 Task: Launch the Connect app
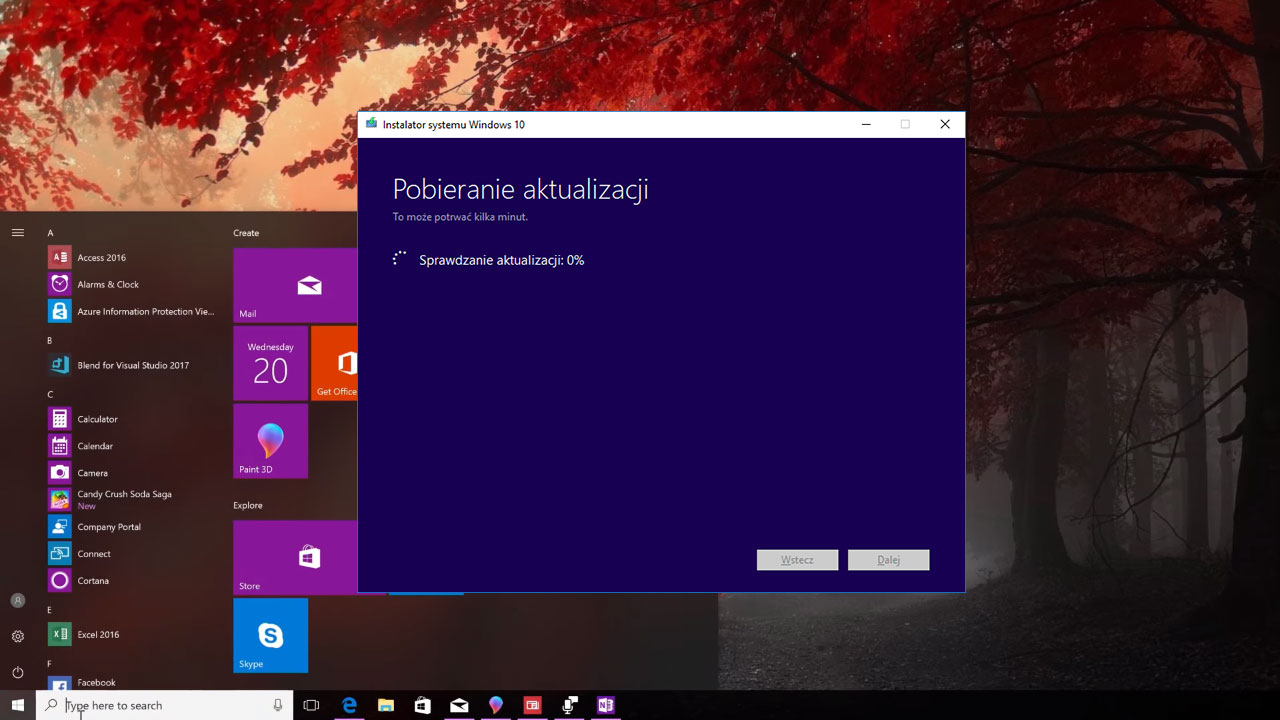point(130,554)
